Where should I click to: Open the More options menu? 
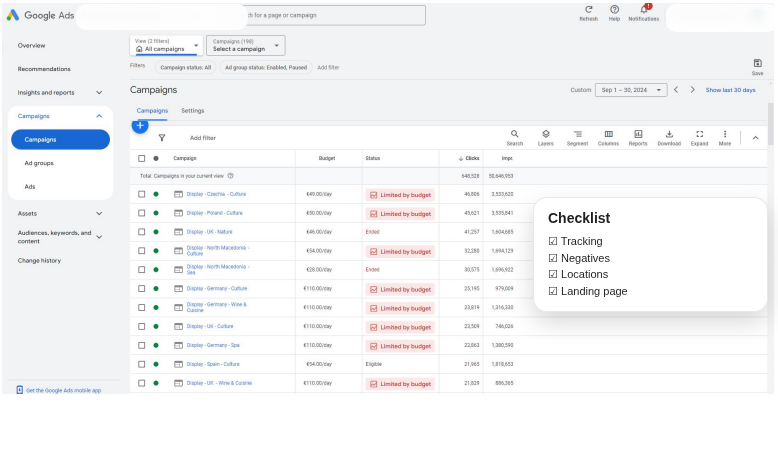[x=725, y=137]
